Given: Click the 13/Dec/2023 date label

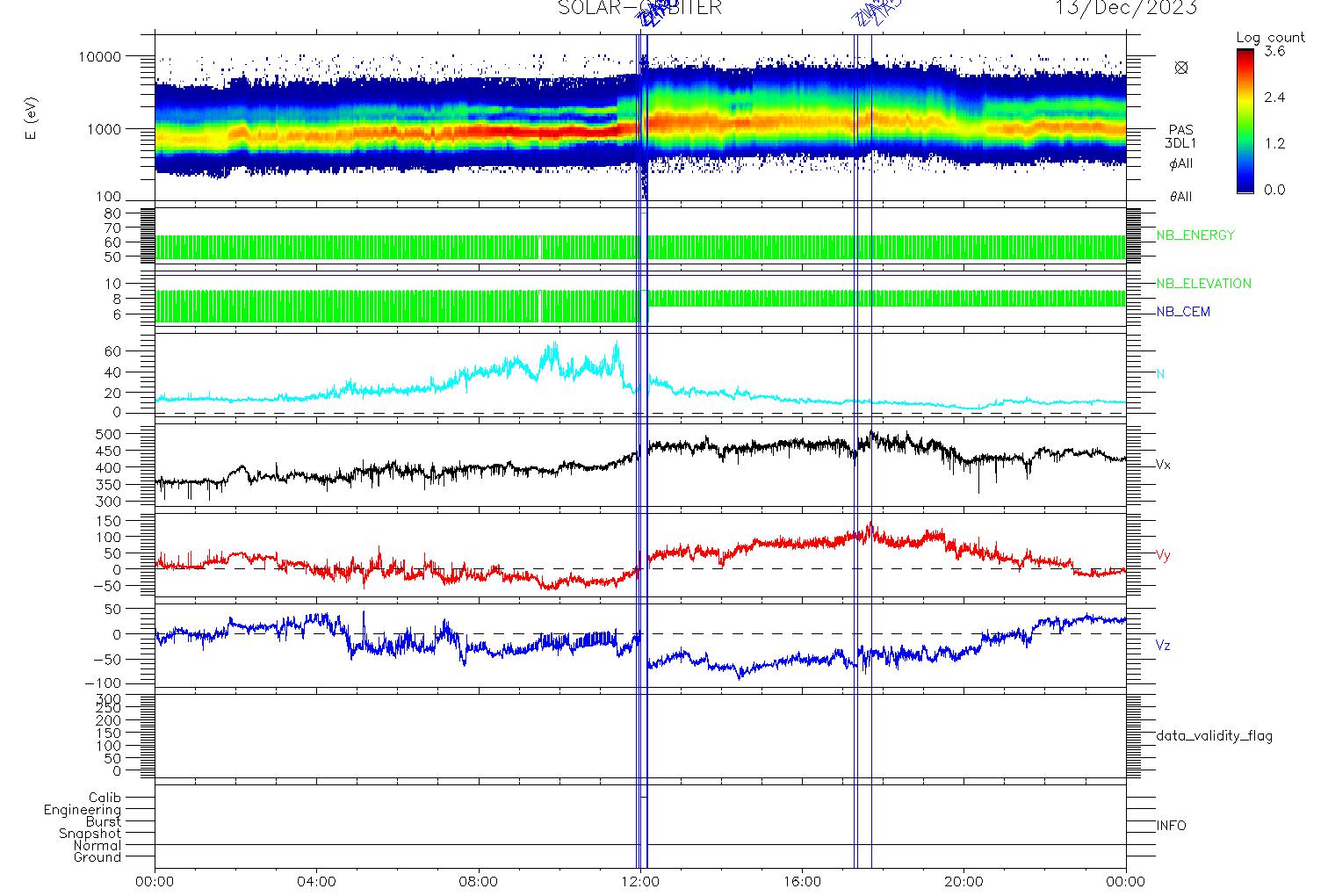Looking at the screenshot, I should 1126,8.
